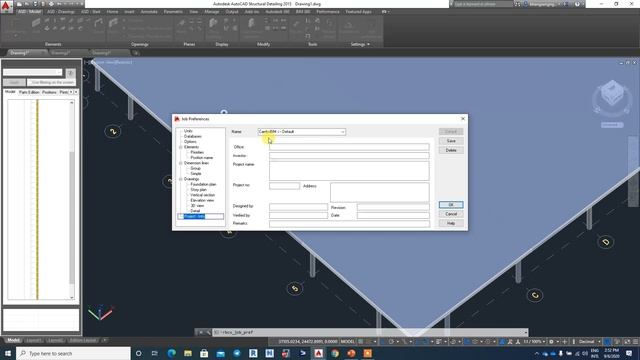This screenshot has height=360, width=640.
Task: Open the annotation scale 1:1/100% dropdown
Action: 534,342
